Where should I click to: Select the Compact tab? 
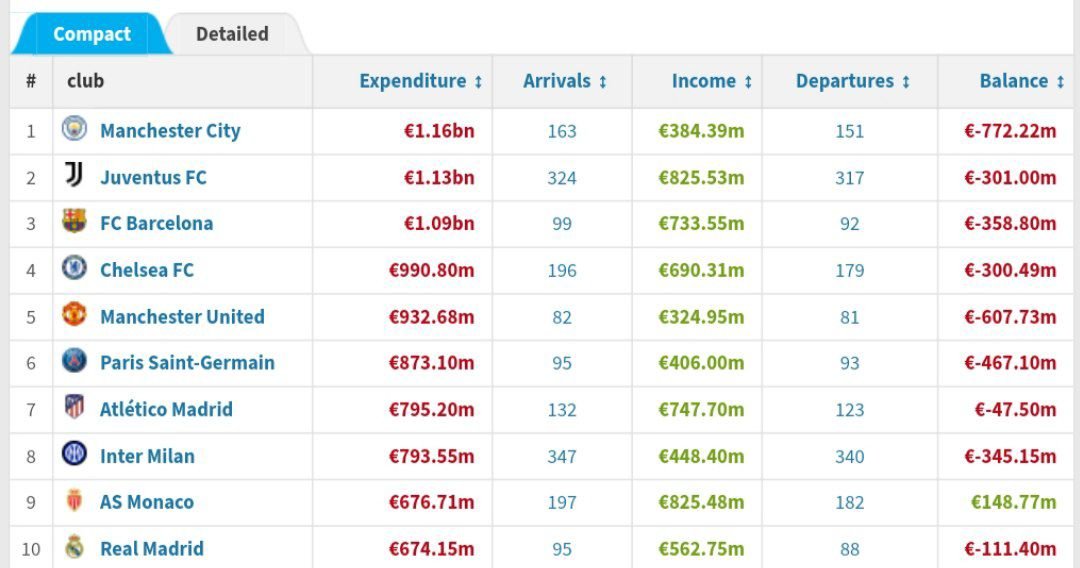tap(91, 34)
